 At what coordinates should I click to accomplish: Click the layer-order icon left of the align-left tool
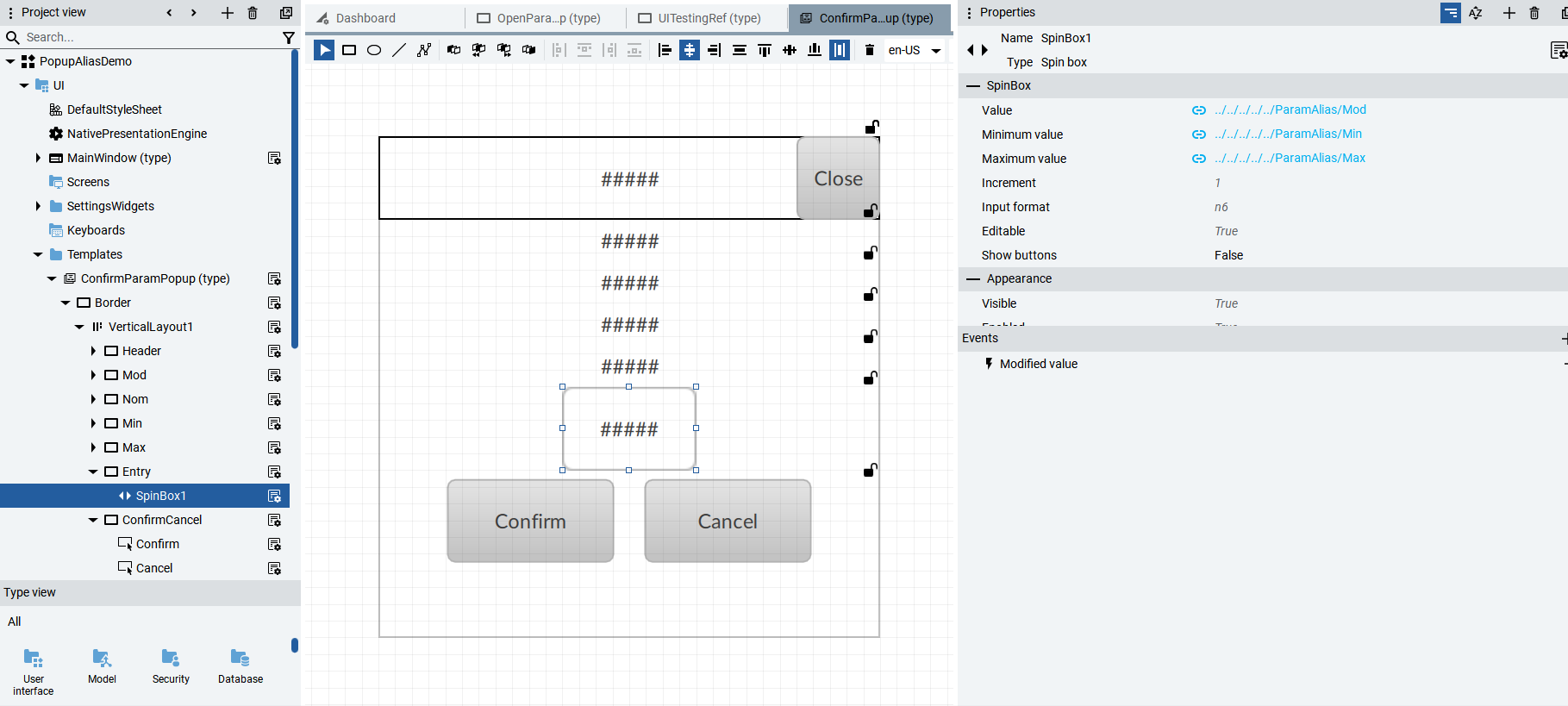click(x=529, y=50)
